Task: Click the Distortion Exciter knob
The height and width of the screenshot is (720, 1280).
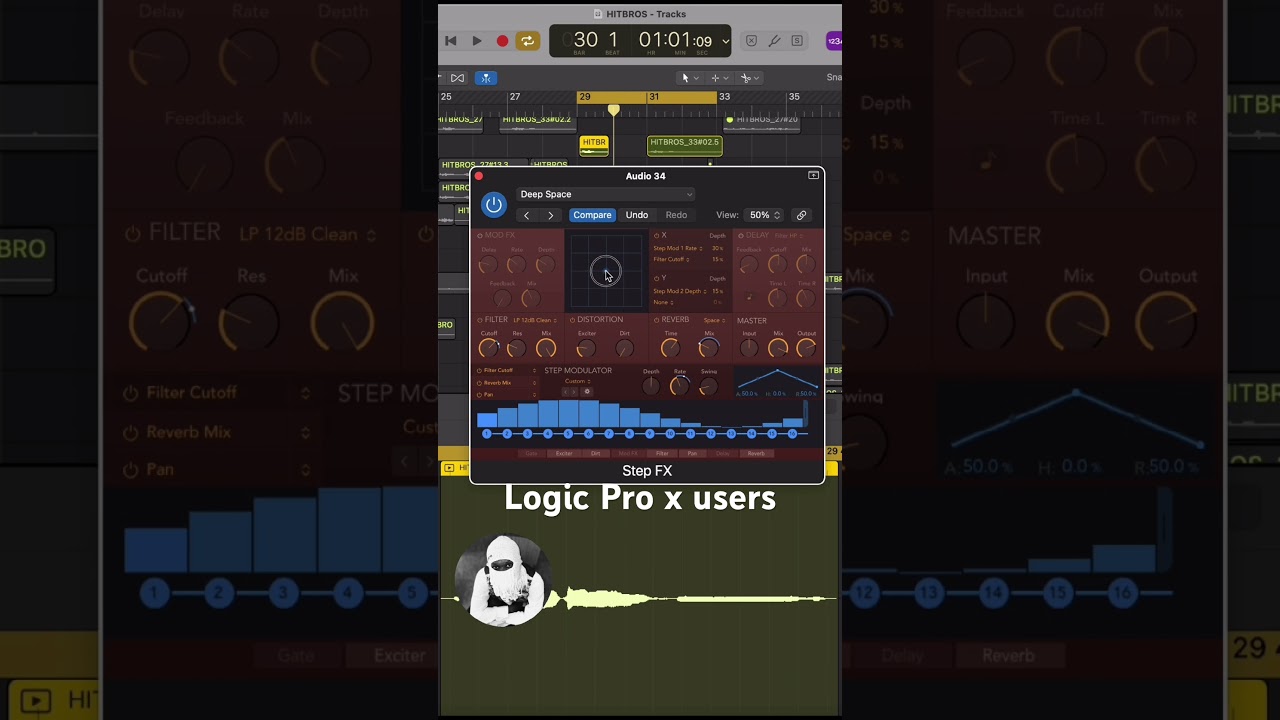Action: pyautogui.click(x=586, y=348)
